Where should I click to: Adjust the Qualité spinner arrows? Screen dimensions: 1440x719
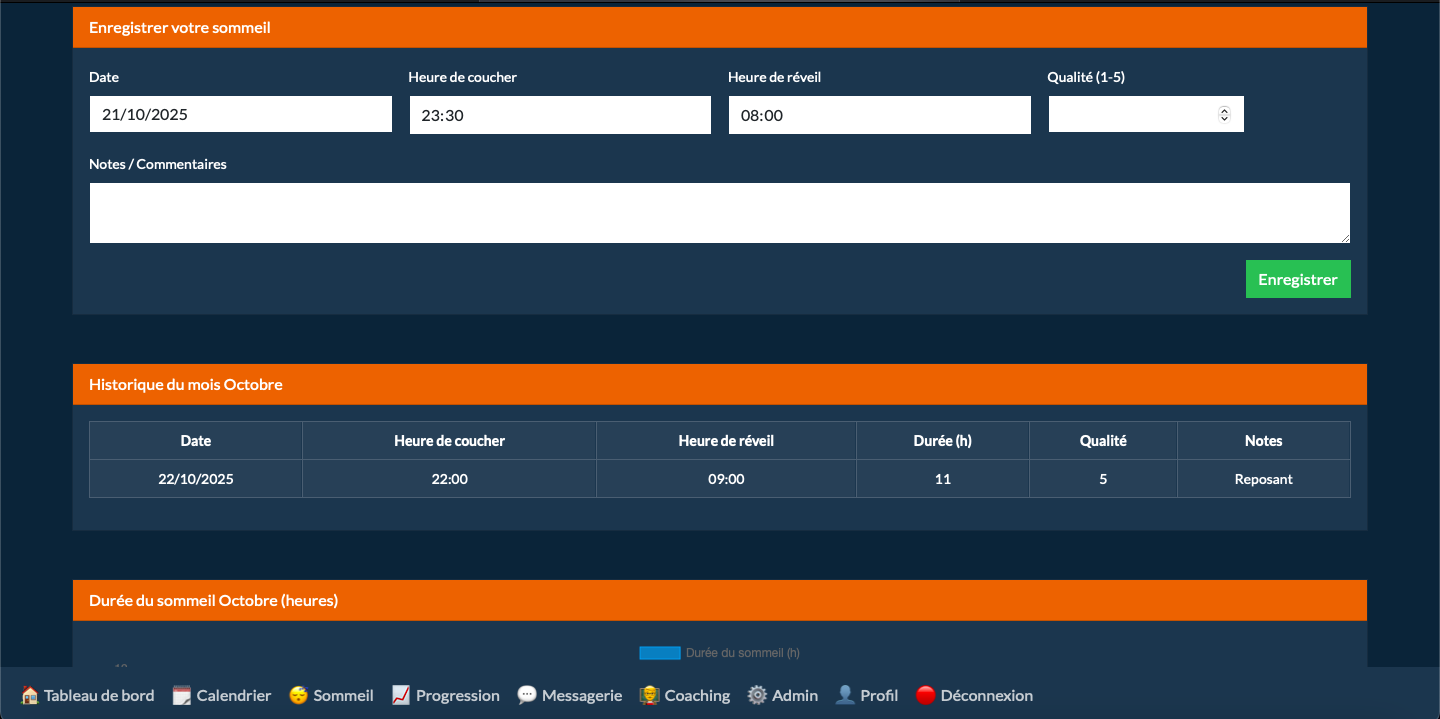coord(1224,114)
